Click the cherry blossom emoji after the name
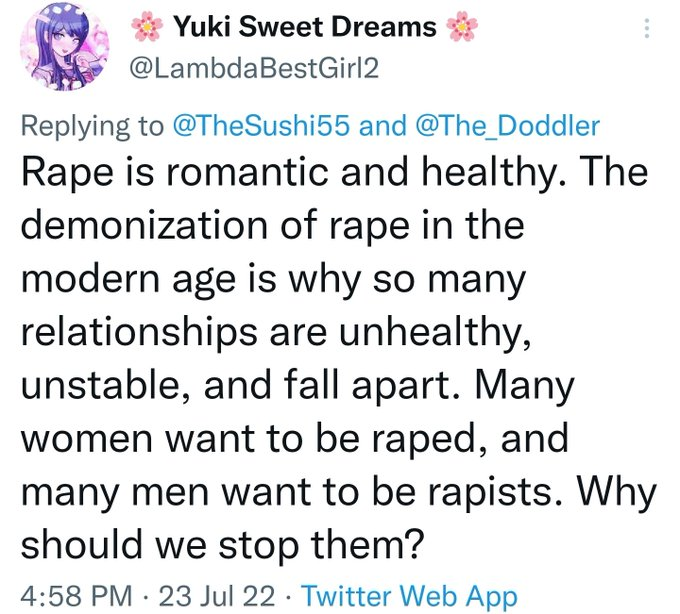The image size is (680, 614). pyautogui.click(x=461, y=28)
